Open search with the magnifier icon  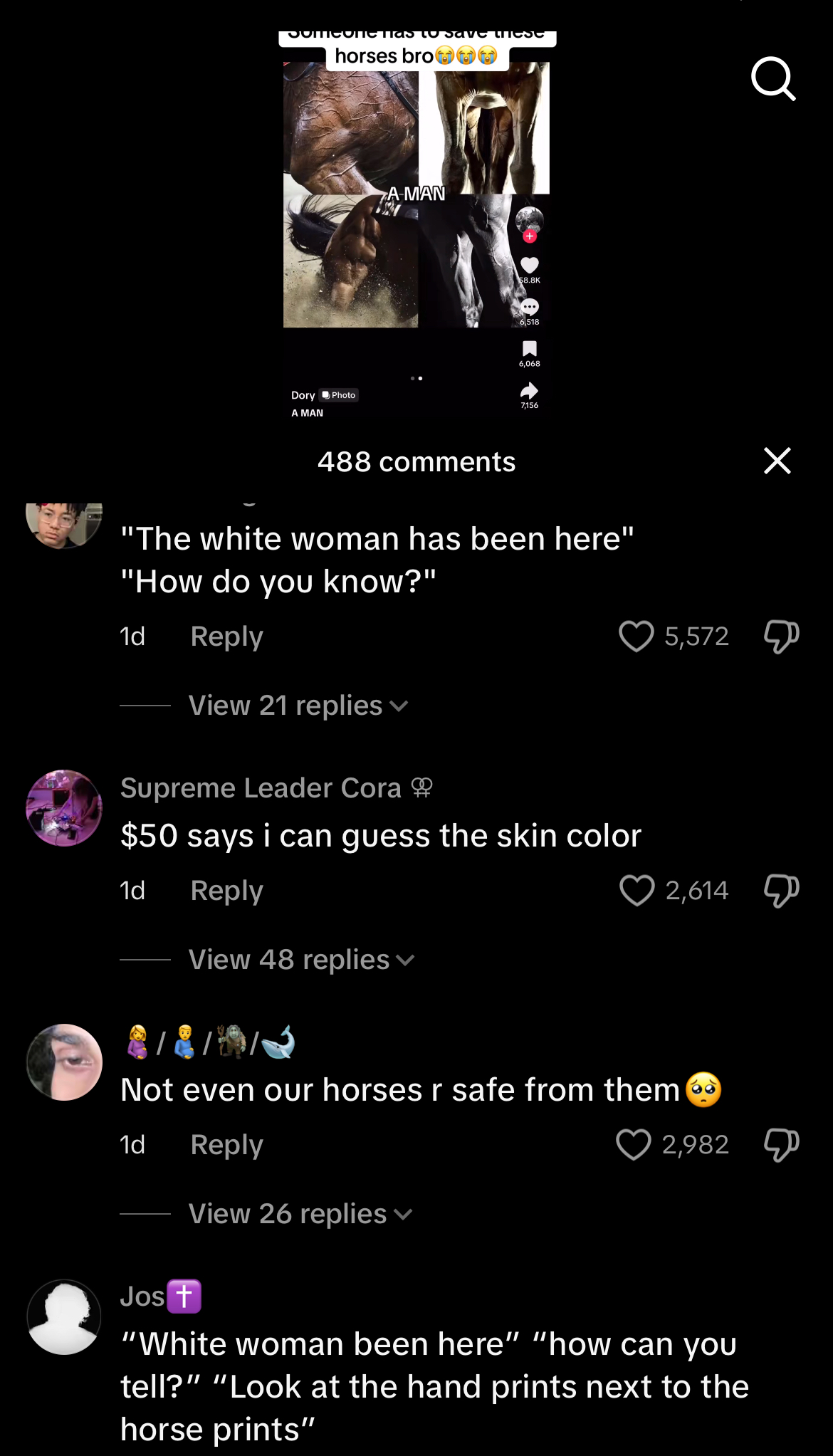773,79
